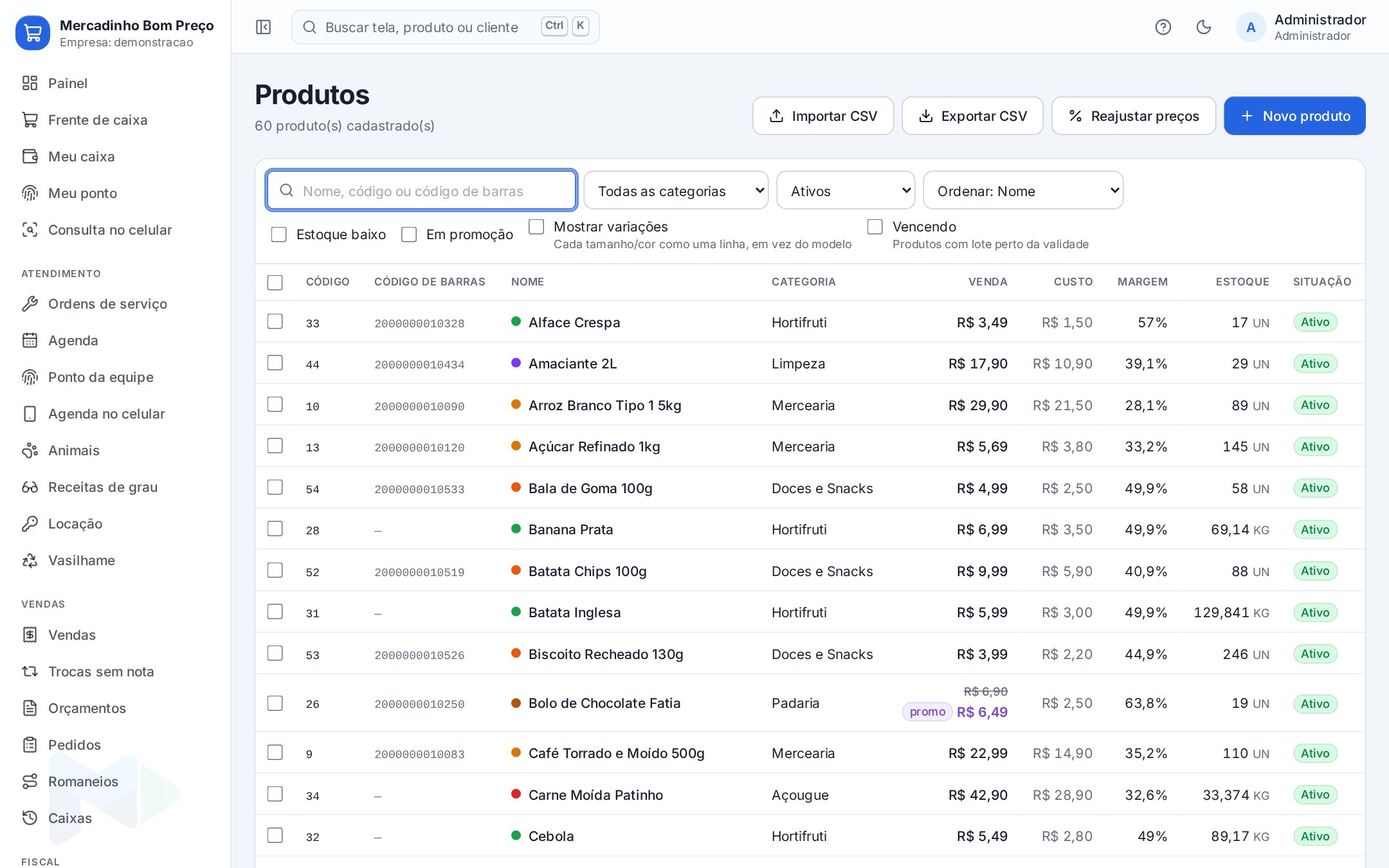Collapse the sidebar with the panel toggle icon
The width and height of the screenshot is (1389, 868).
(263, 27)
